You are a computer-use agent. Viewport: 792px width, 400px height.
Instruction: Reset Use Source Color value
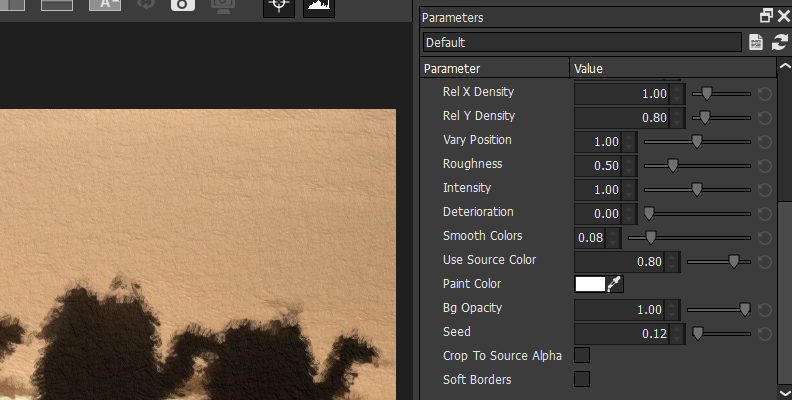(765, 262)
